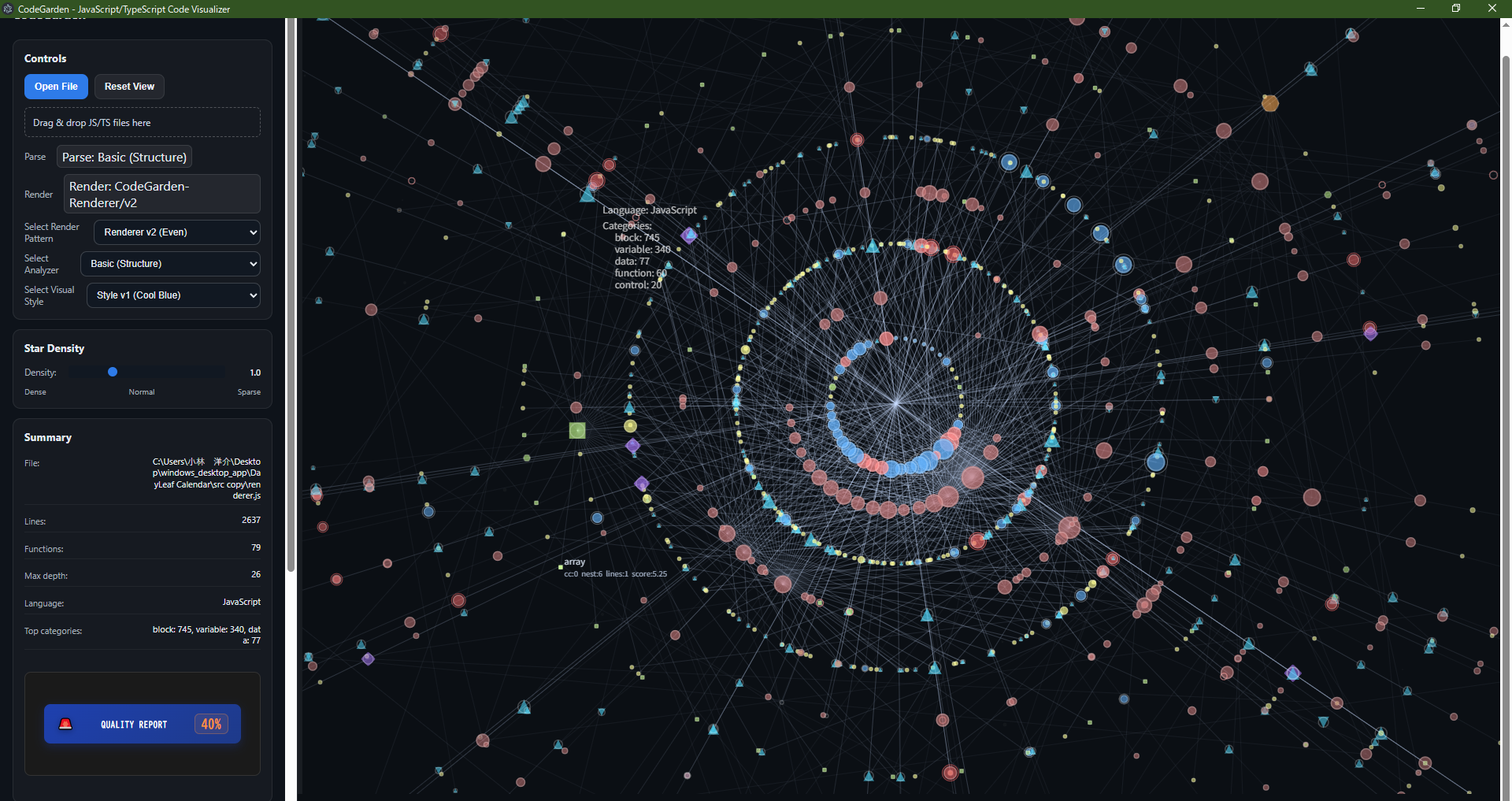
Task: Click the red siren icon on Quality Report
Action: tap(65, 724)
